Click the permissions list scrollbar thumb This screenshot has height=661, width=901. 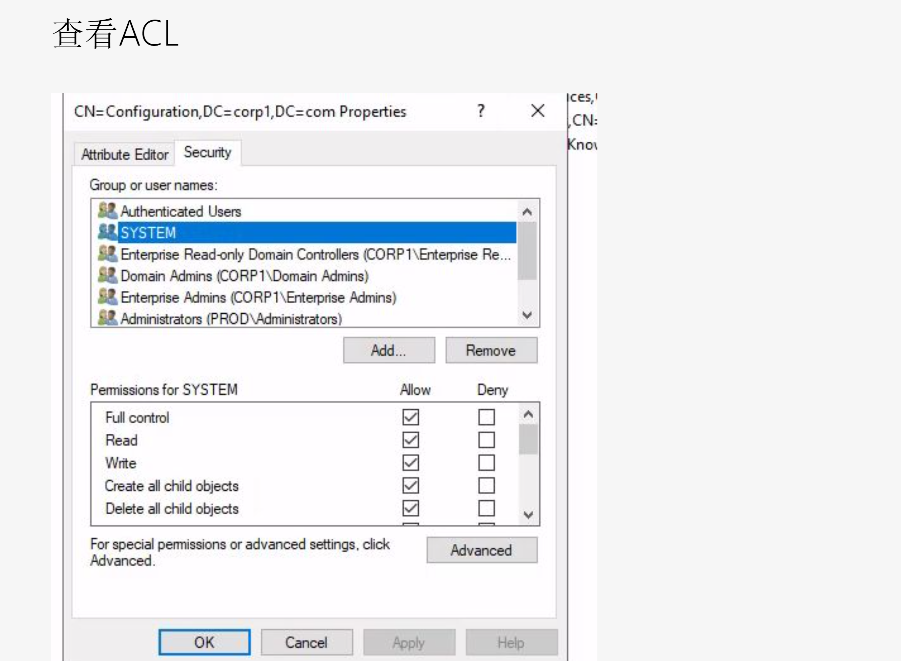tap(529, 440)
